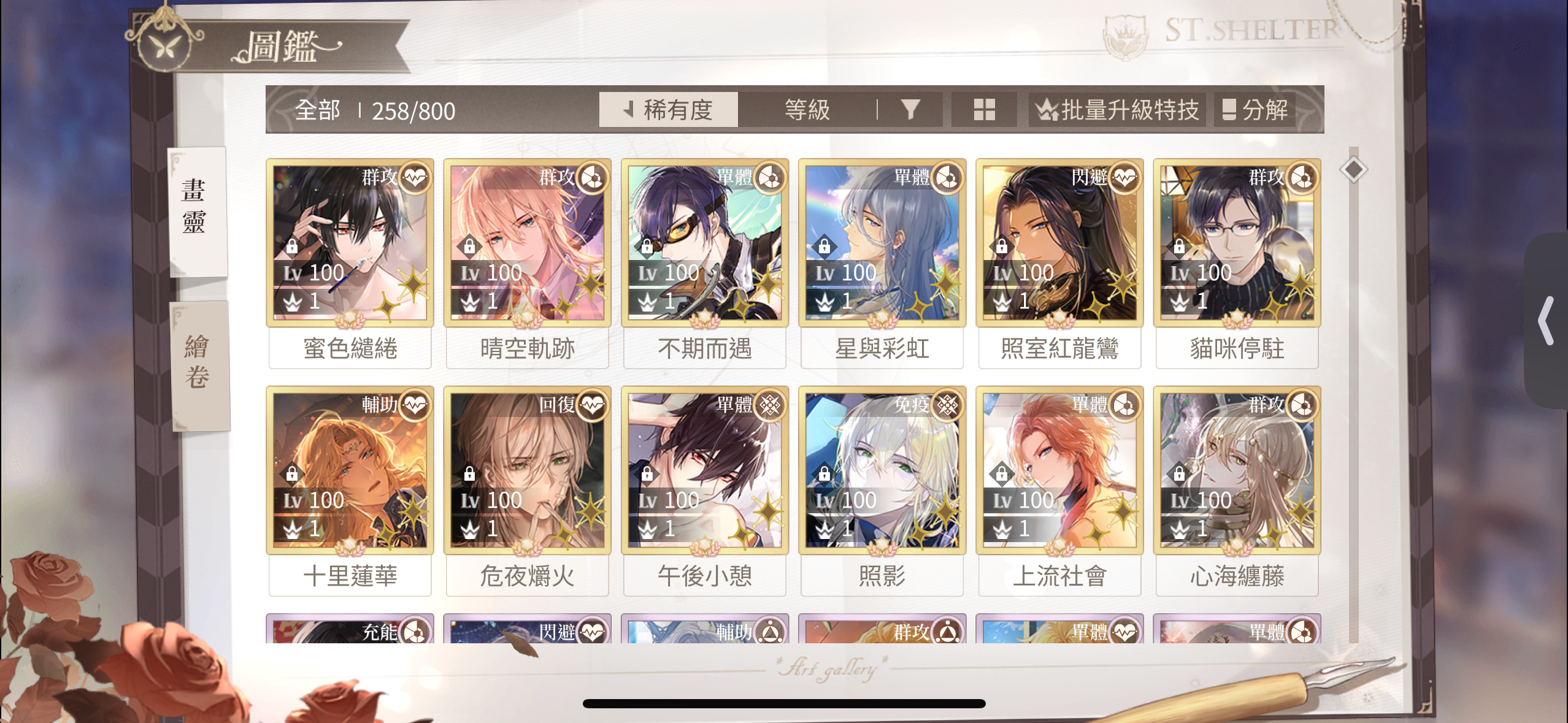
Task: Tap the heart icon on 危夜燭火 card
Action: [x=593, y=405]
